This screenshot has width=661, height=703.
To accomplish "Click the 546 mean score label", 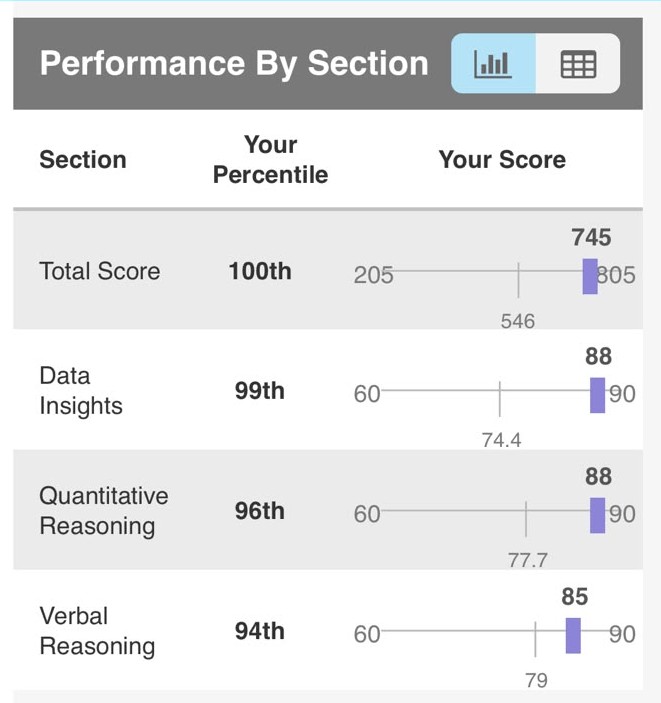I will coord(518,321).
